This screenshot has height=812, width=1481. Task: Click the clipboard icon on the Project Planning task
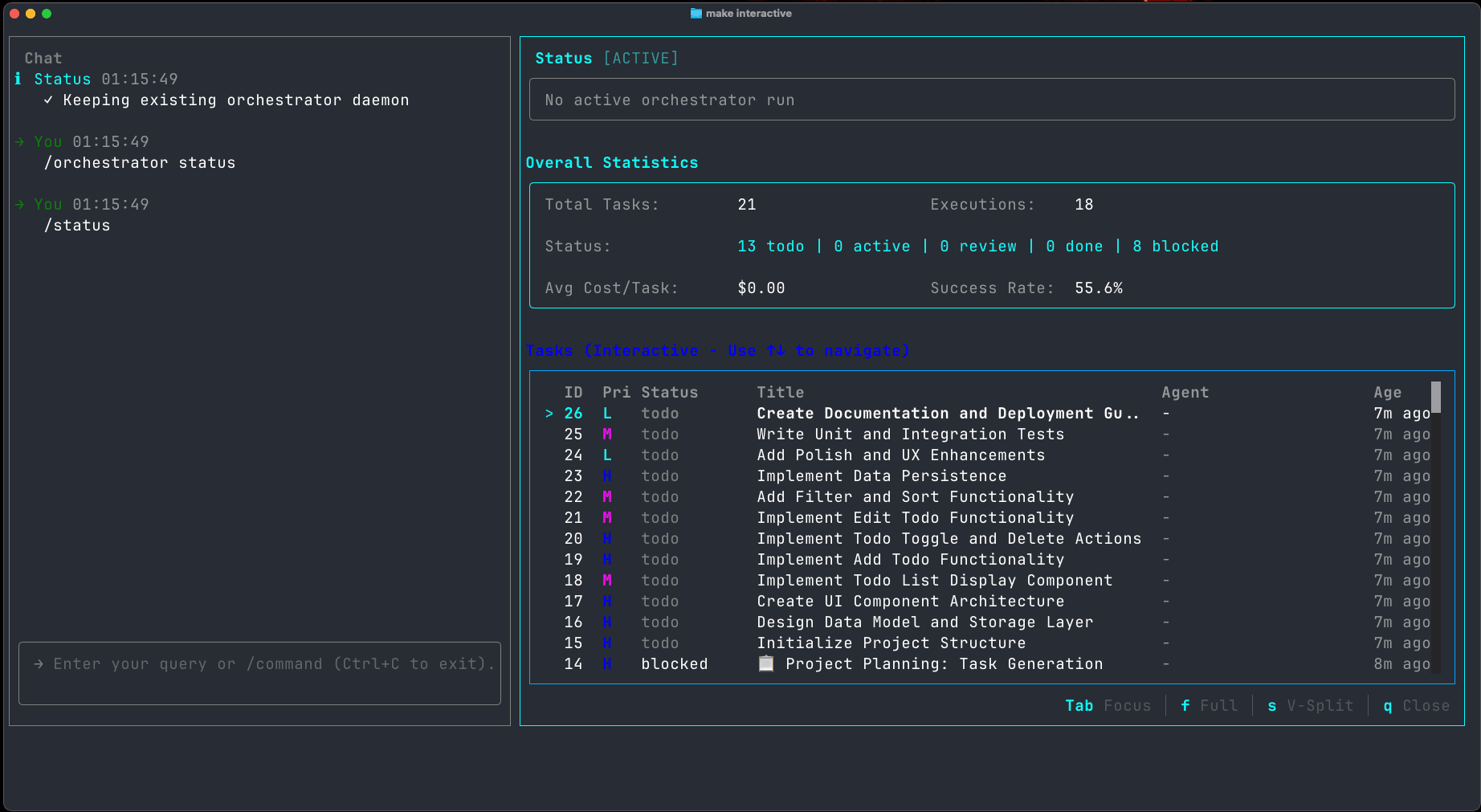coord(765,663)
